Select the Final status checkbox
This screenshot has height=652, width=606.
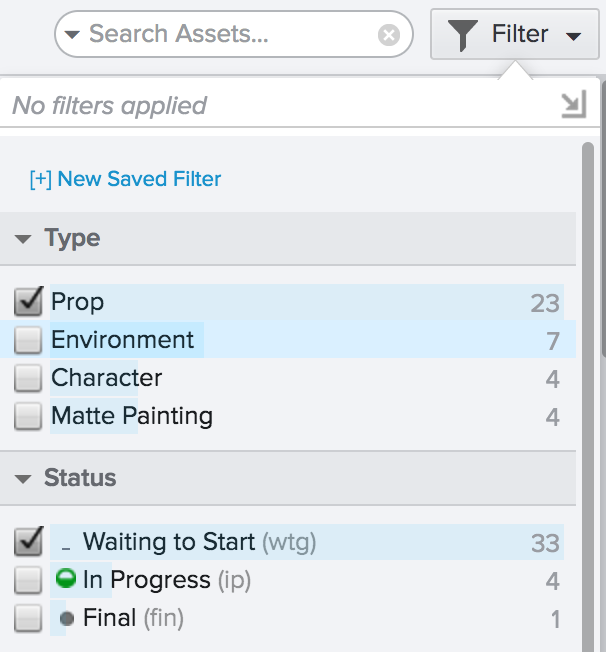[x=28, y=618]
